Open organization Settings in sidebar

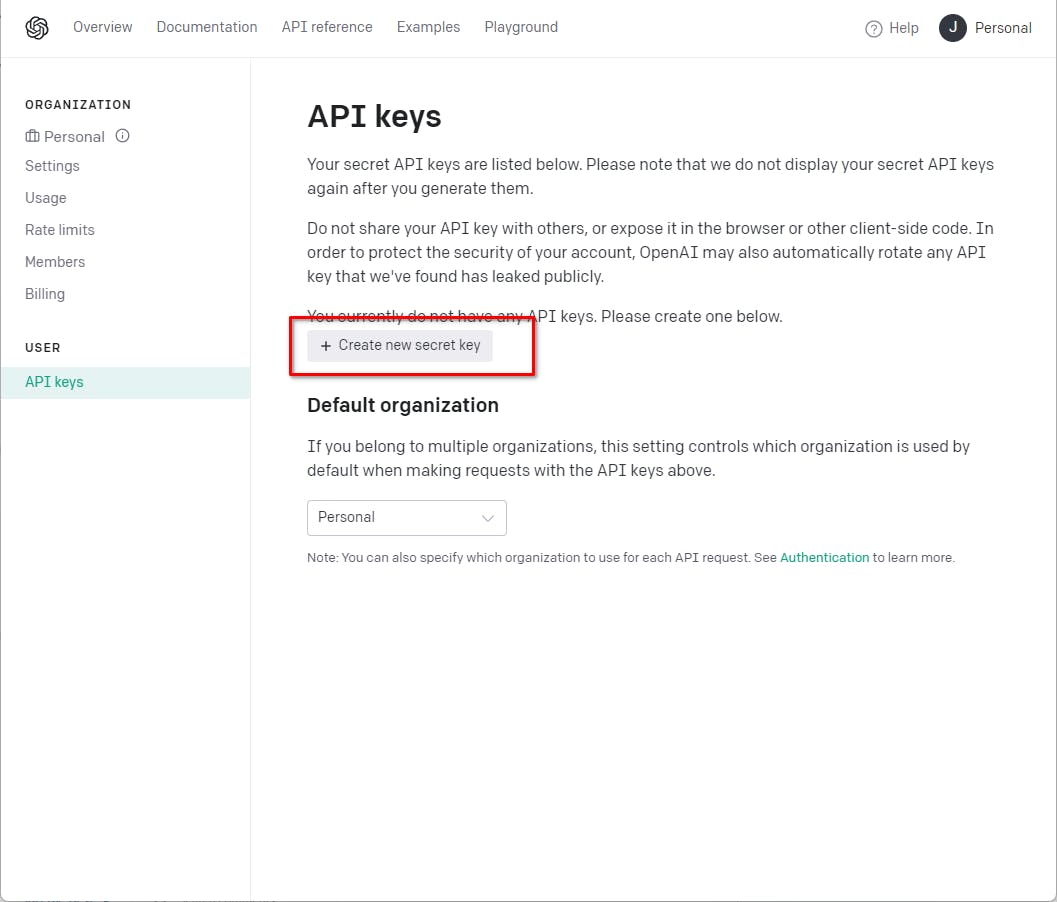click(52, 166)
